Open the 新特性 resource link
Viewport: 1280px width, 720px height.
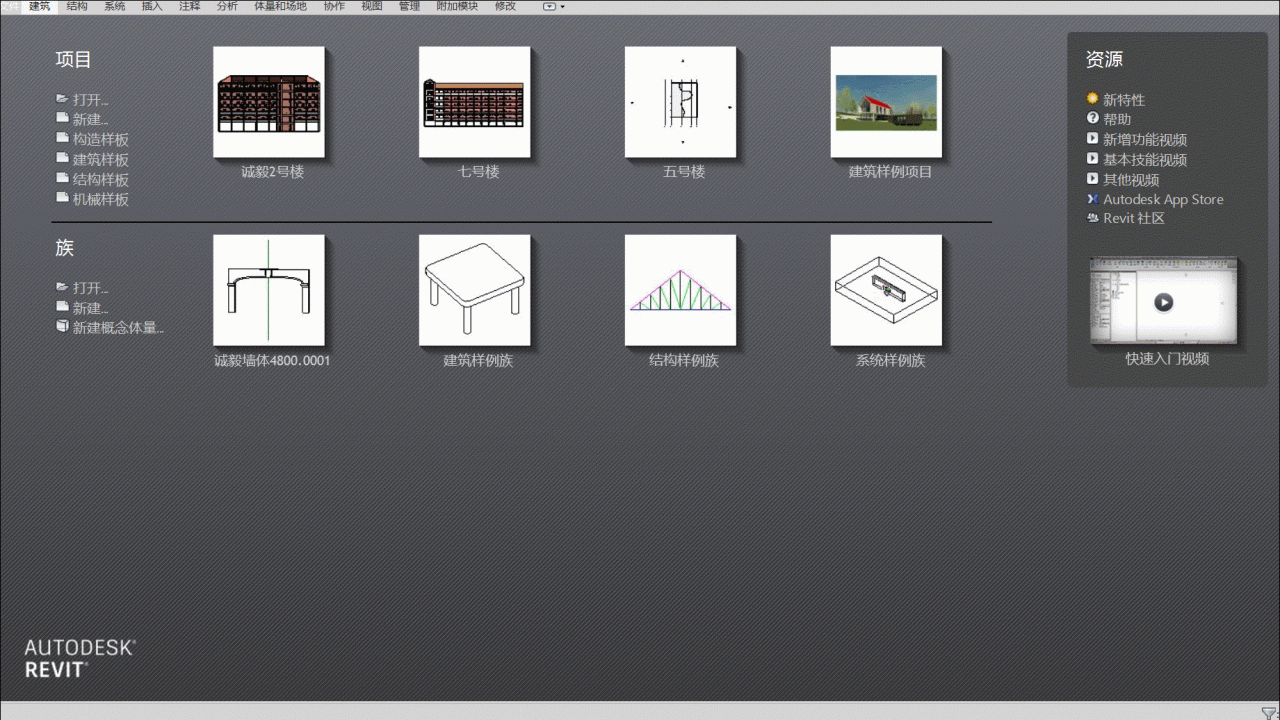[1124, 100]
